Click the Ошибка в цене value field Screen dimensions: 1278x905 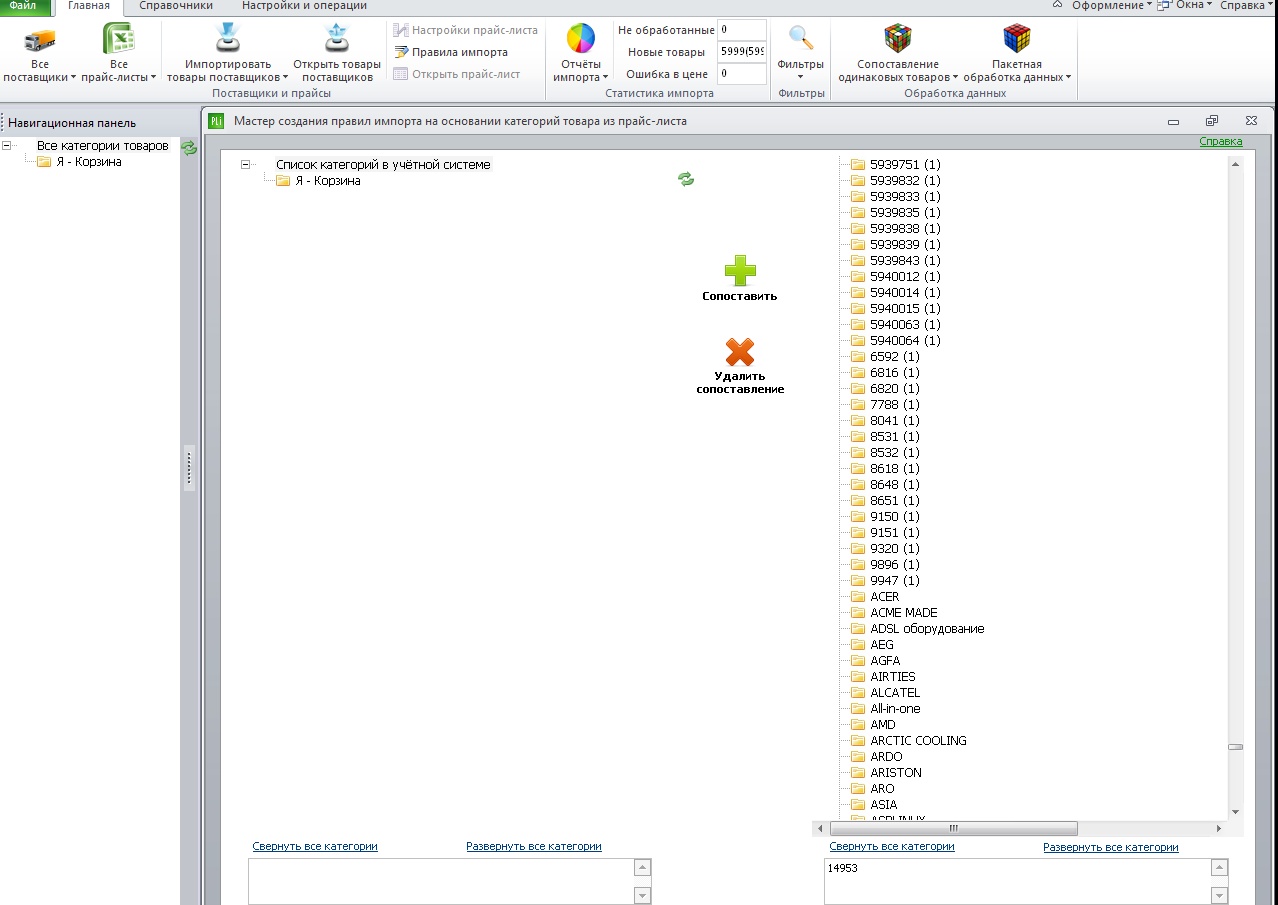(x=742, y=74)
